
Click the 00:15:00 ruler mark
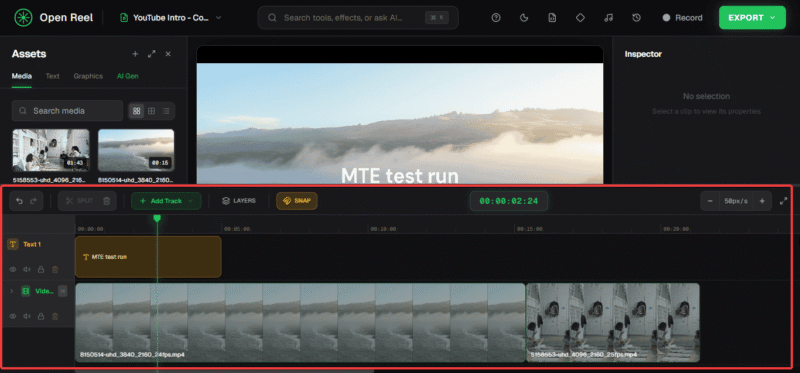coord(529,229)
